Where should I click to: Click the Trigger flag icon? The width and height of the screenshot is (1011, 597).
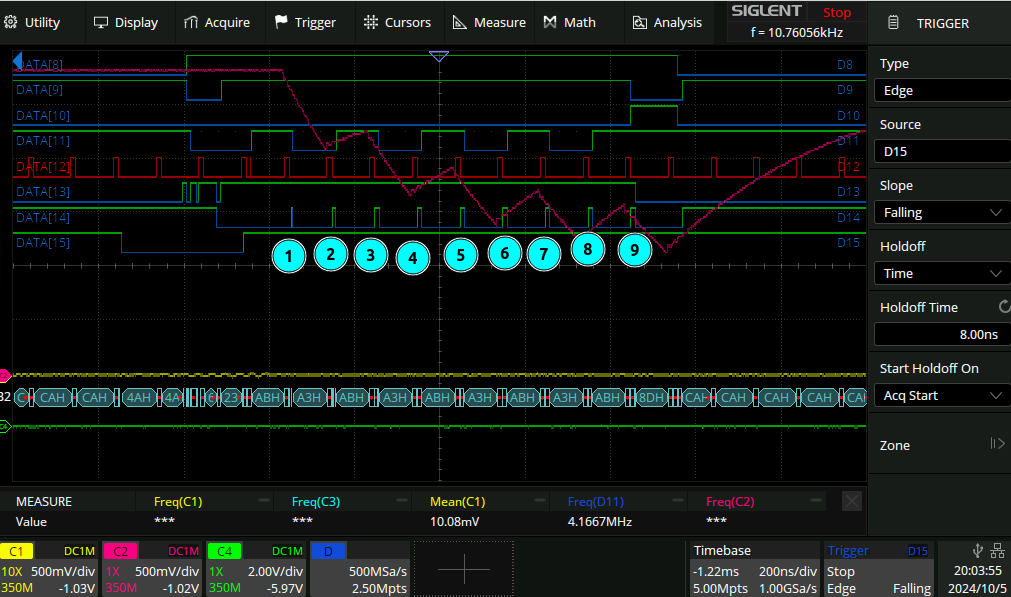(282, 22)
